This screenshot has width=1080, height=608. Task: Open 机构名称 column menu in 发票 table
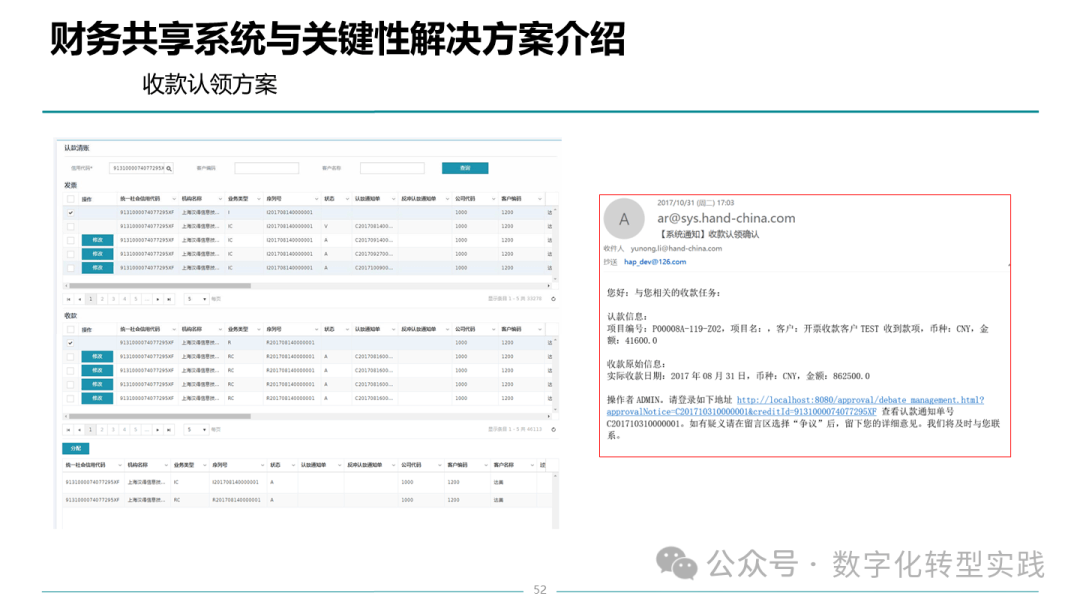point(220,199)
